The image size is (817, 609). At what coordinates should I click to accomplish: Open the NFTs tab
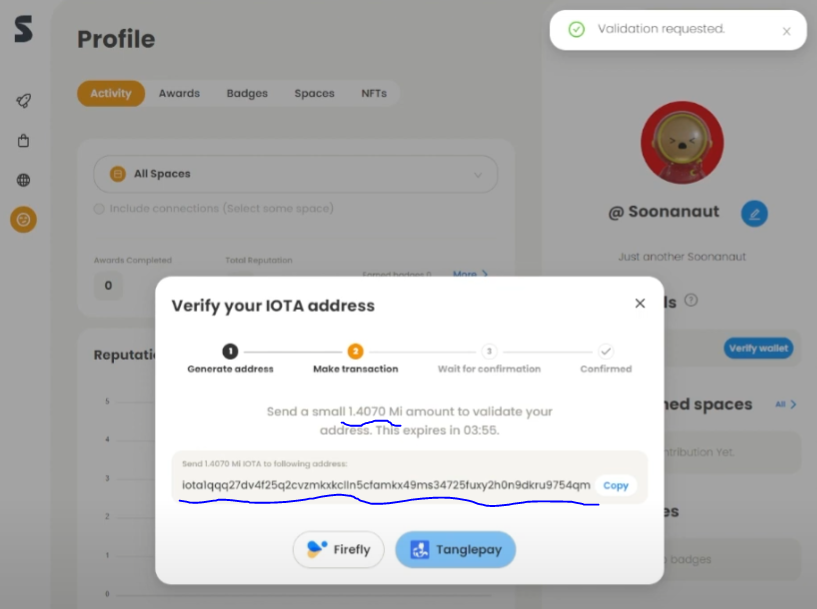point(374,94)
